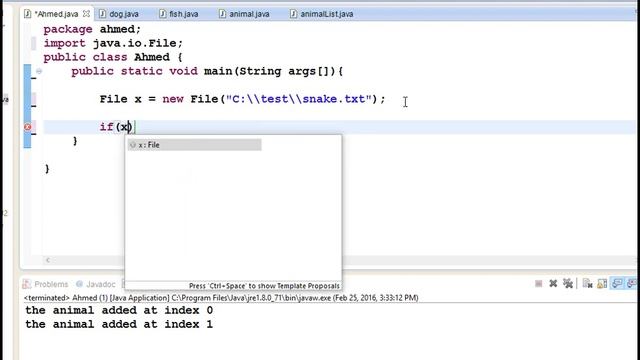Remove all terminated launches from the console
The width and height of the screenshot is (640, 360).
tap(568, 284)
